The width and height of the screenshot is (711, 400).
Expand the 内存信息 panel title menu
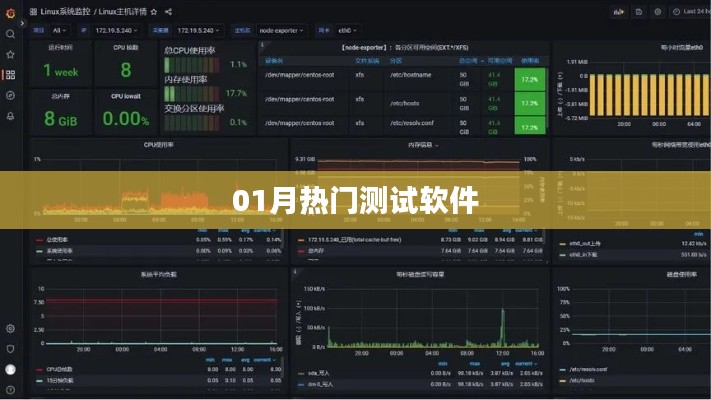pos(423,145)
